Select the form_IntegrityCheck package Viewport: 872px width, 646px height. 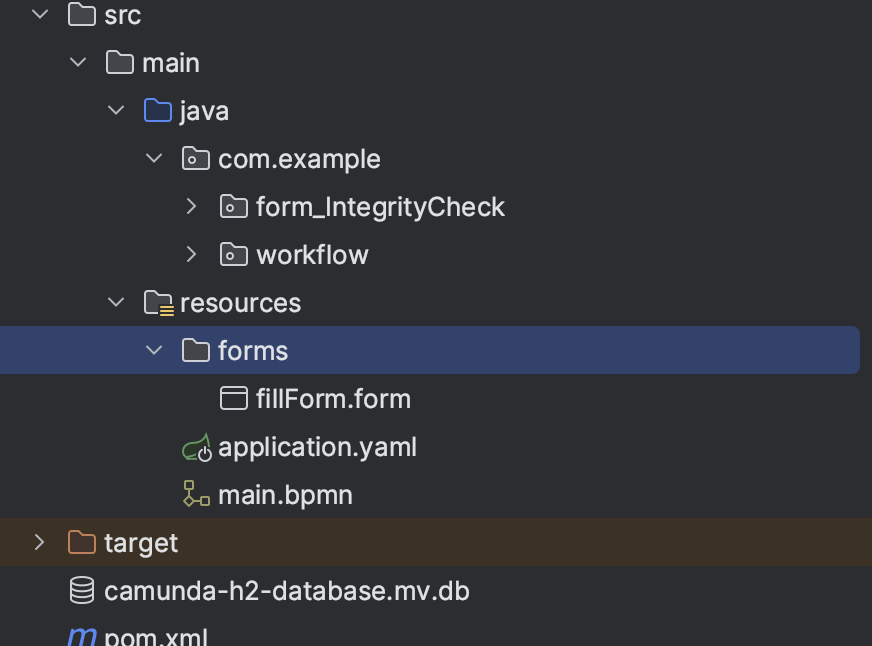pyautogui.click(x=380, y=207)
